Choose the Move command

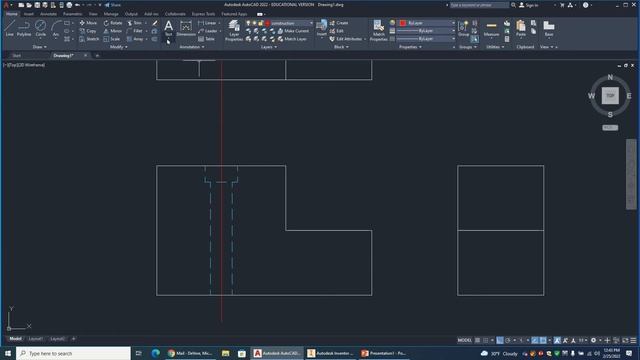(89, 23)
